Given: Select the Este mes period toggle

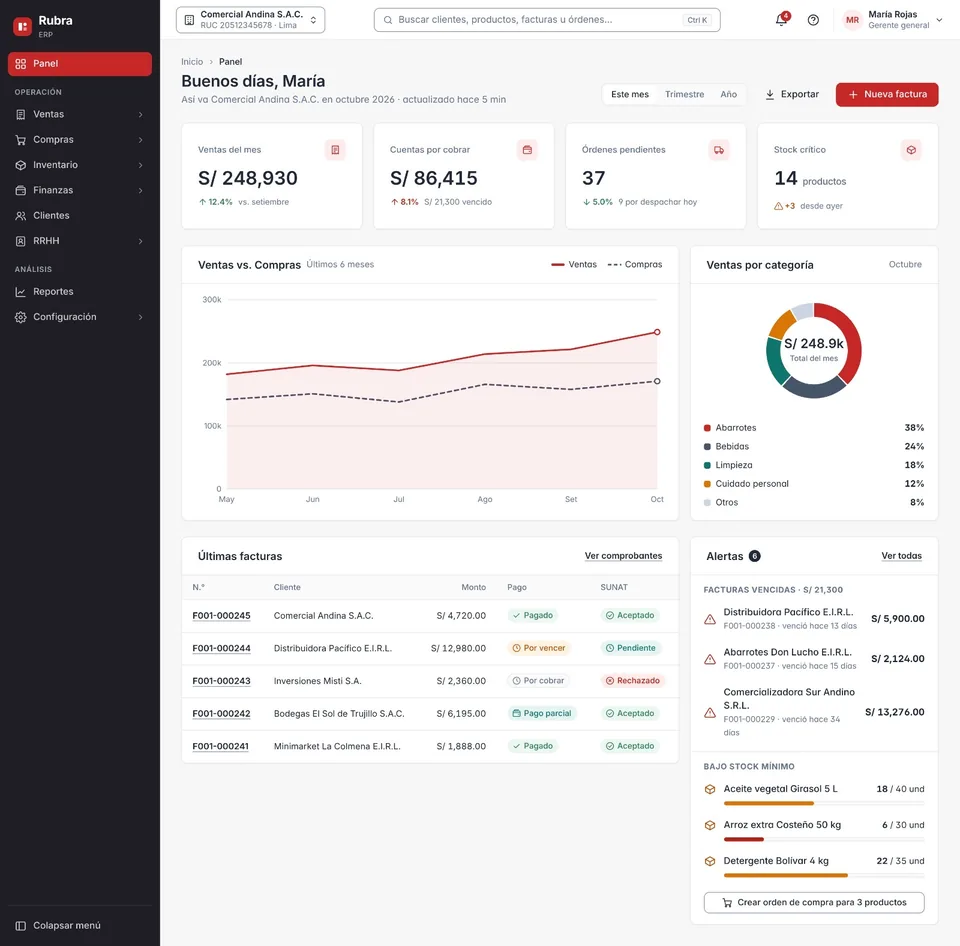Looking at the screenshot, I should [x=629, y=94].
